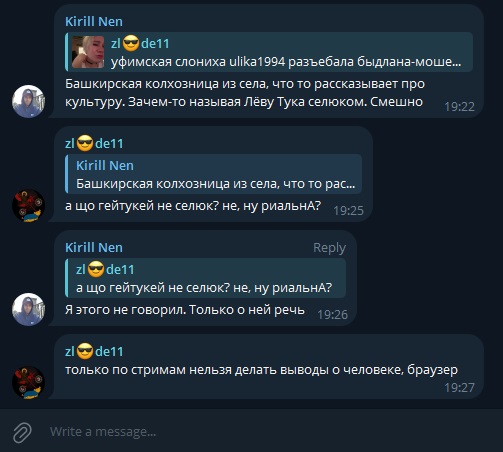
Task: Click the 19:25 timestamp
Action: click(348, 211)
